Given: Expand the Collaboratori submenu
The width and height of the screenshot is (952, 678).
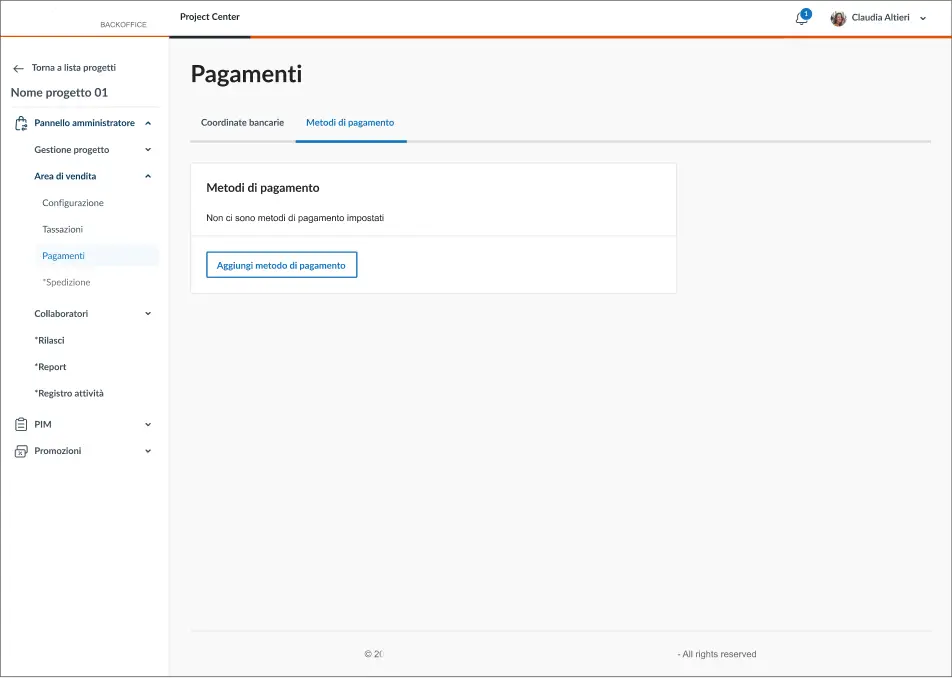Looking at the screenshot, I should 148,314.
